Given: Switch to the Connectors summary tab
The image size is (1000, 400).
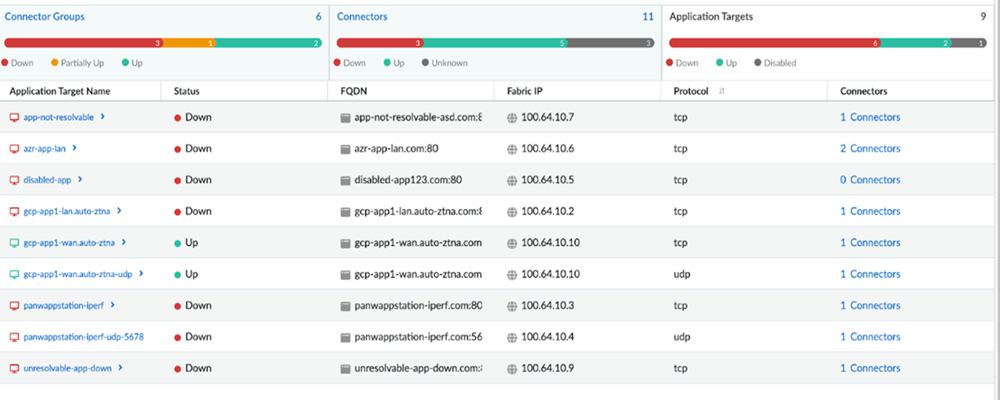Looking at the screenshot, I should pos(361,17).
